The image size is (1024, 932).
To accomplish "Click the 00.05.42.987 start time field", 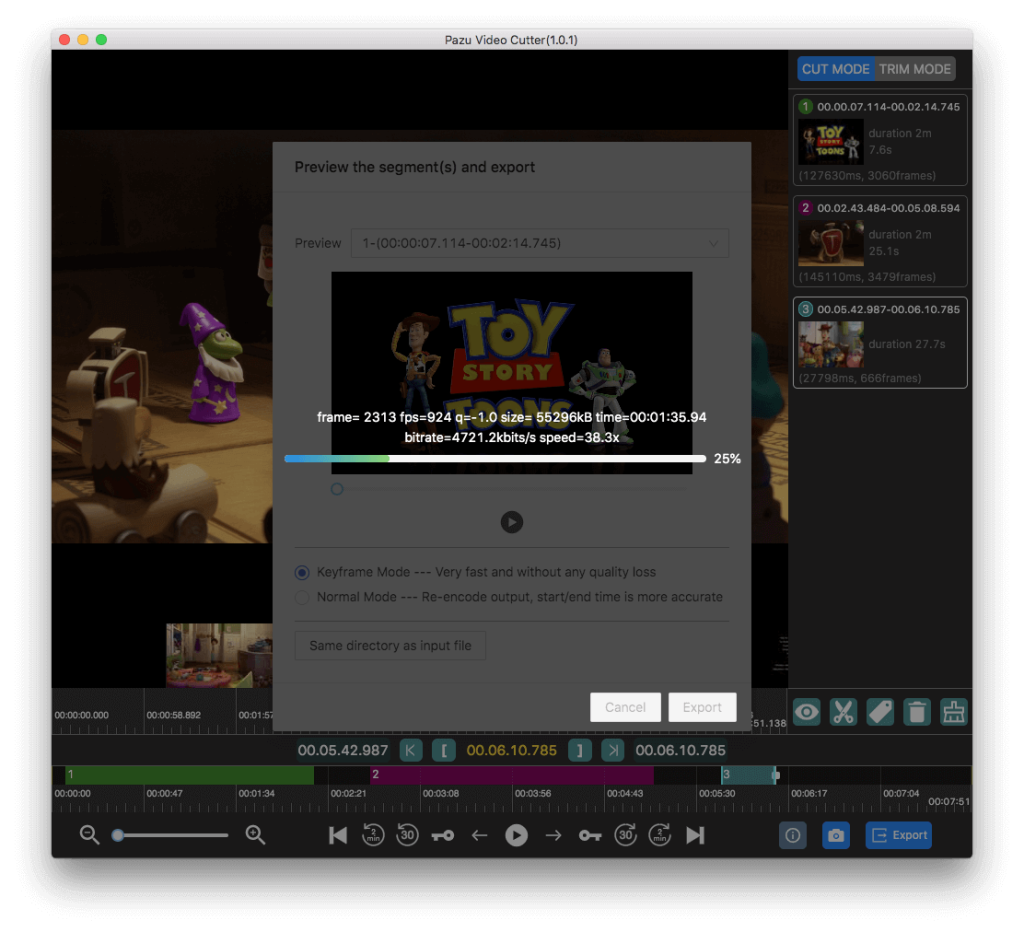I will click(343, 750).
